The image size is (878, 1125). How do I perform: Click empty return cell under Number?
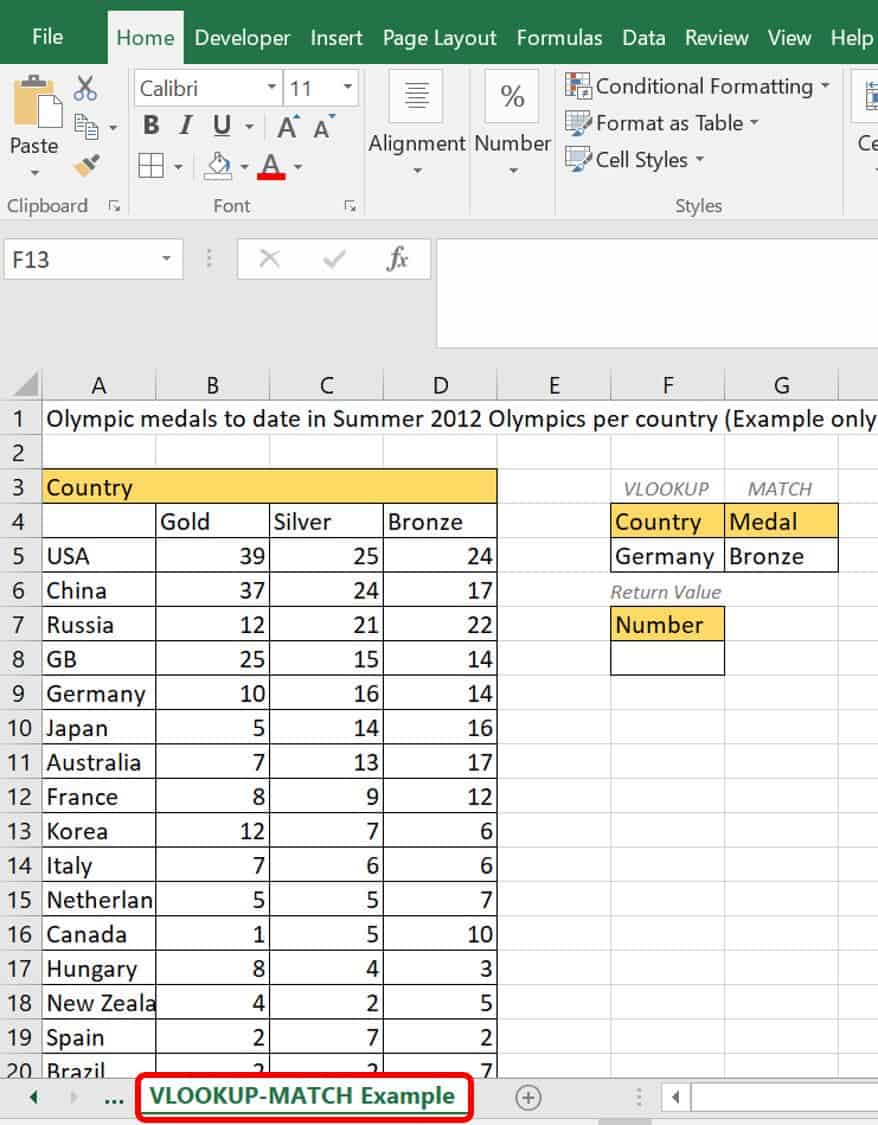point(668,658)
